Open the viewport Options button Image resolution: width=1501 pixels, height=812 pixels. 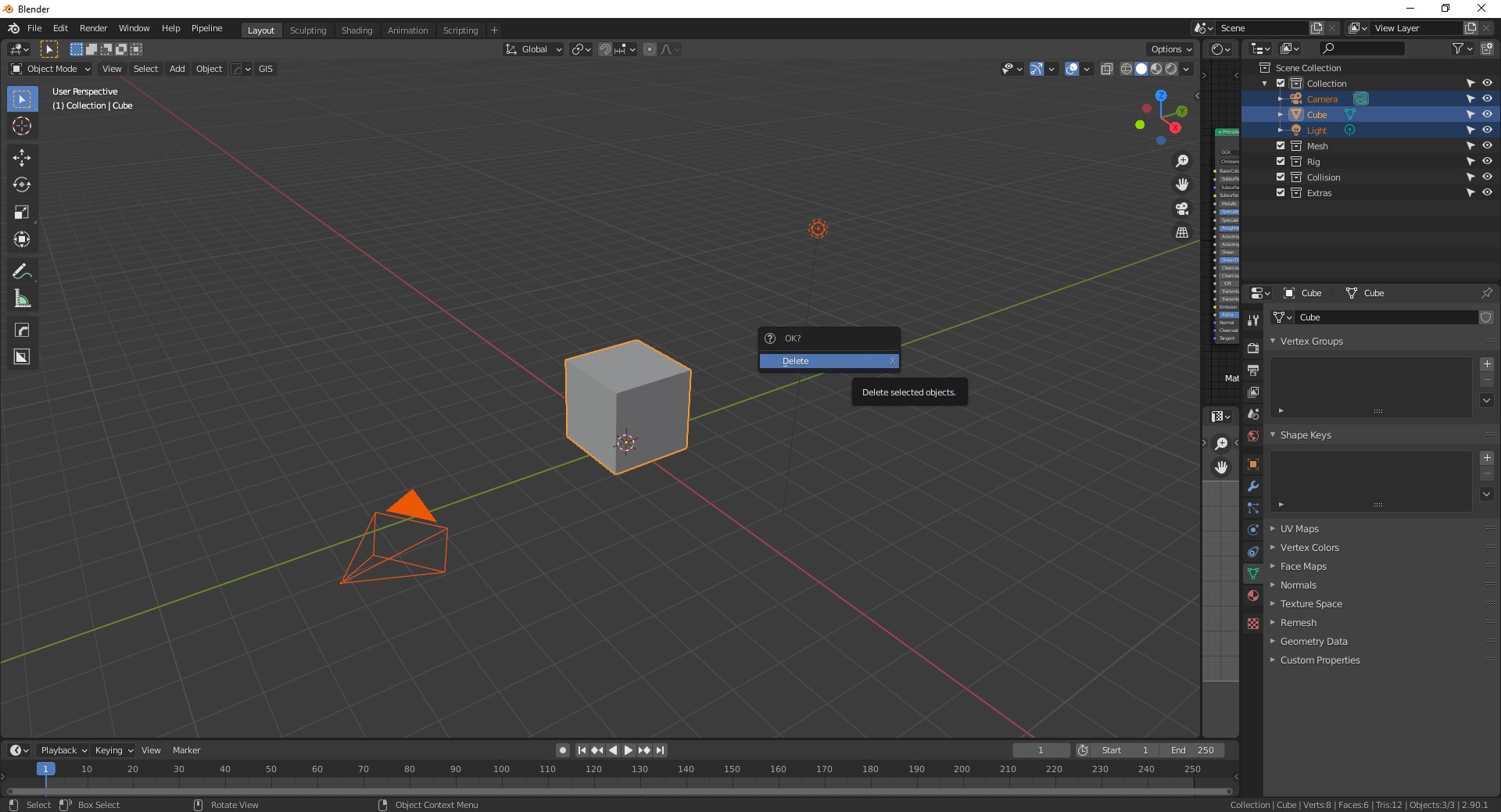pyautogui.click(x=1170, y=49)
